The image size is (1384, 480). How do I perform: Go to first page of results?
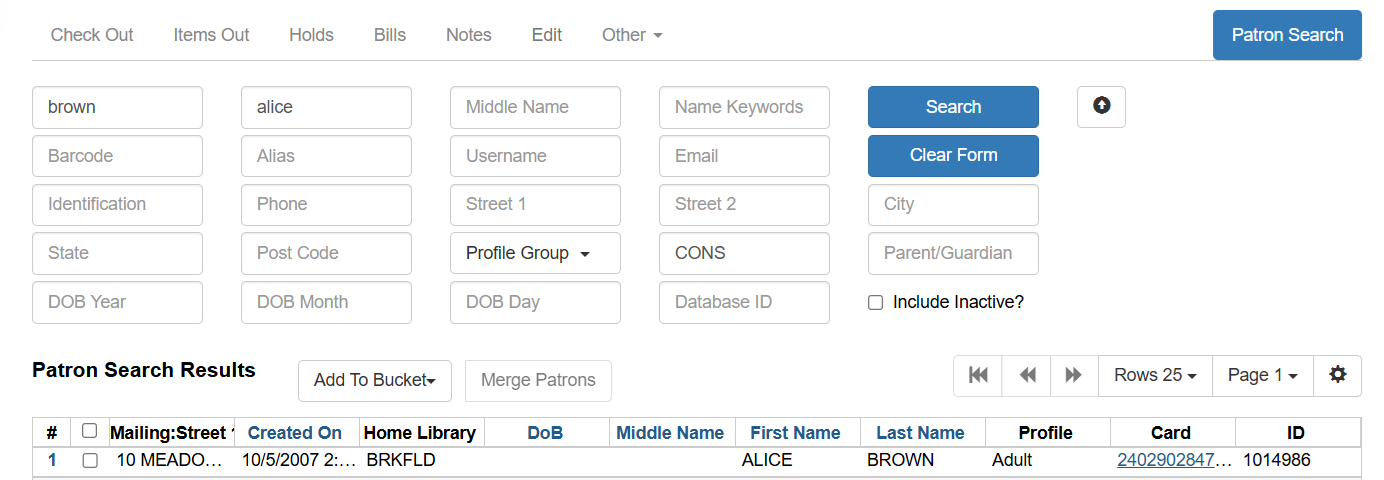pos(978,375)
